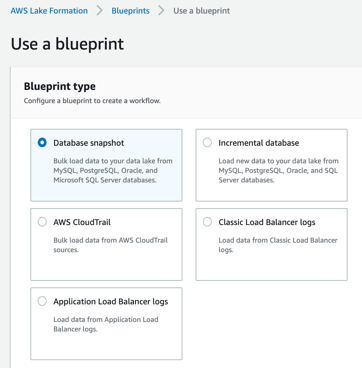
Task: Click 'Load data from Classic Load Balancer logs' description
Action: (x=278, y=245)
